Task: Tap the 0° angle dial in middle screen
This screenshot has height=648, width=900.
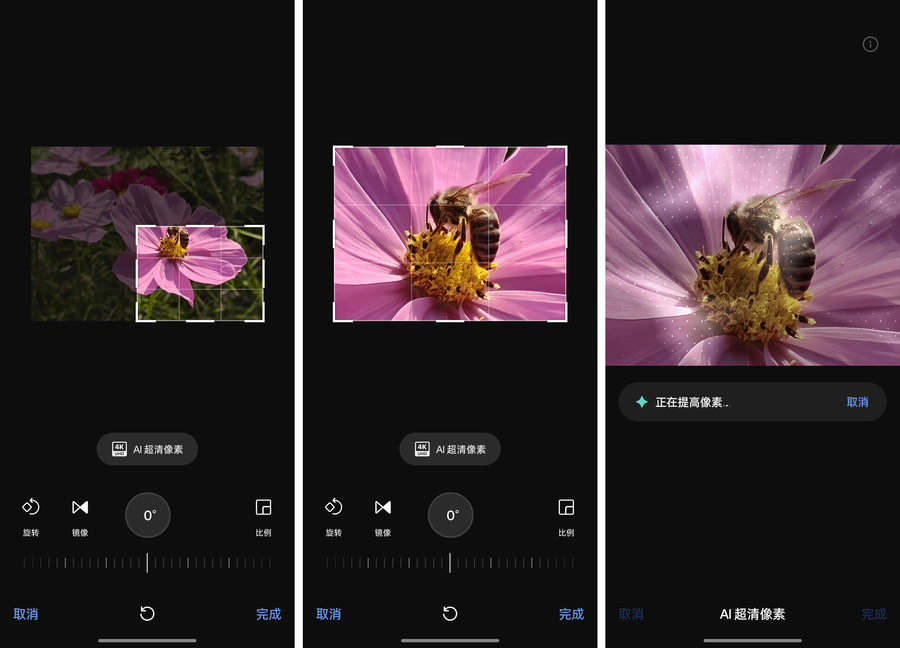Action: (x=451, y=515)
